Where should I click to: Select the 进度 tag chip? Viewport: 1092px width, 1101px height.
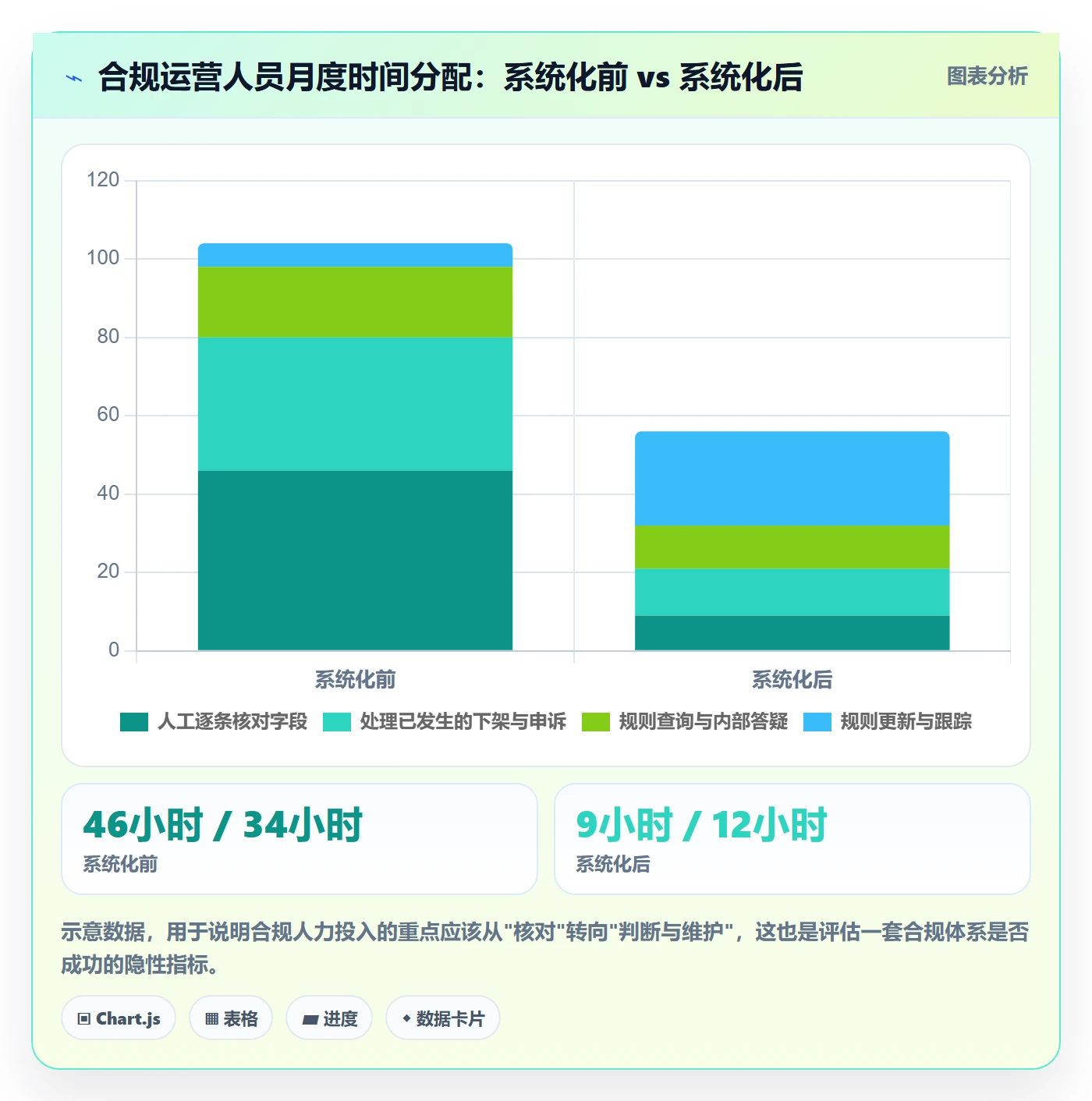[329, 1018]
